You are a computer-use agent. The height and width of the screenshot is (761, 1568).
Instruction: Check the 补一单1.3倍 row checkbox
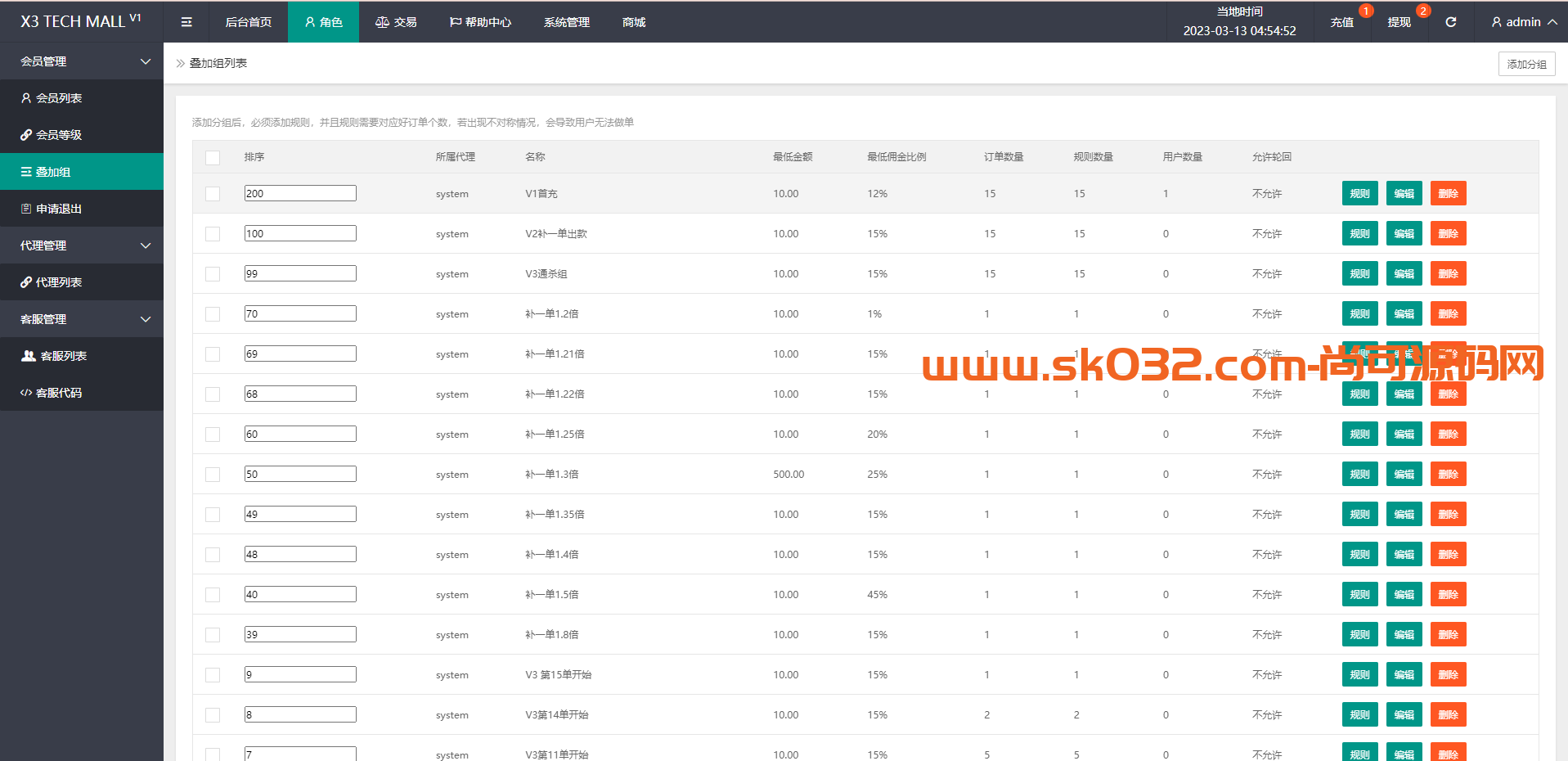213,475
